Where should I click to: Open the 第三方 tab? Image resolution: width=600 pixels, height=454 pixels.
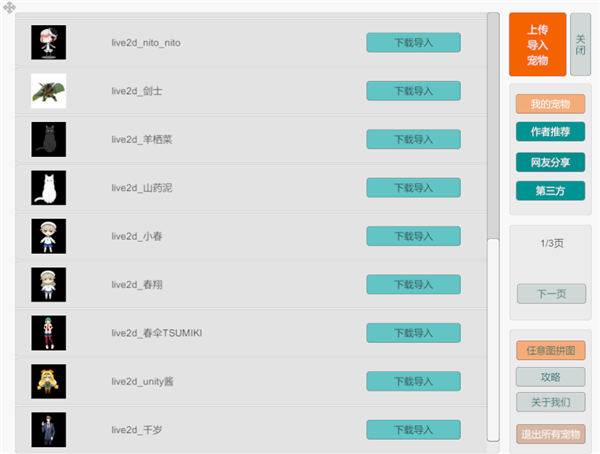pos(550,190)
